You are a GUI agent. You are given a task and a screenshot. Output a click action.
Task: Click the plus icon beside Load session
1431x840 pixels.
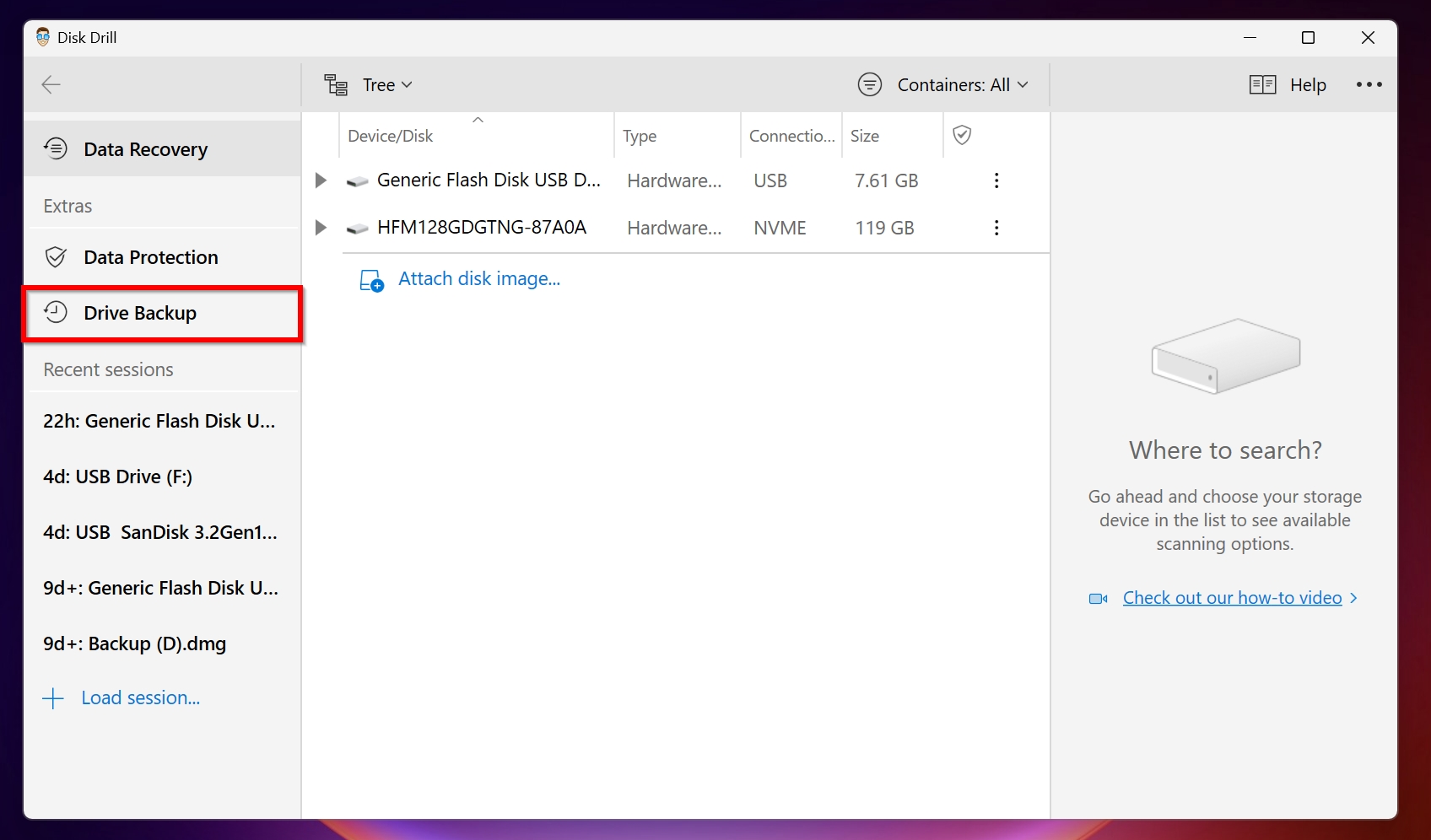click(53, 698)
